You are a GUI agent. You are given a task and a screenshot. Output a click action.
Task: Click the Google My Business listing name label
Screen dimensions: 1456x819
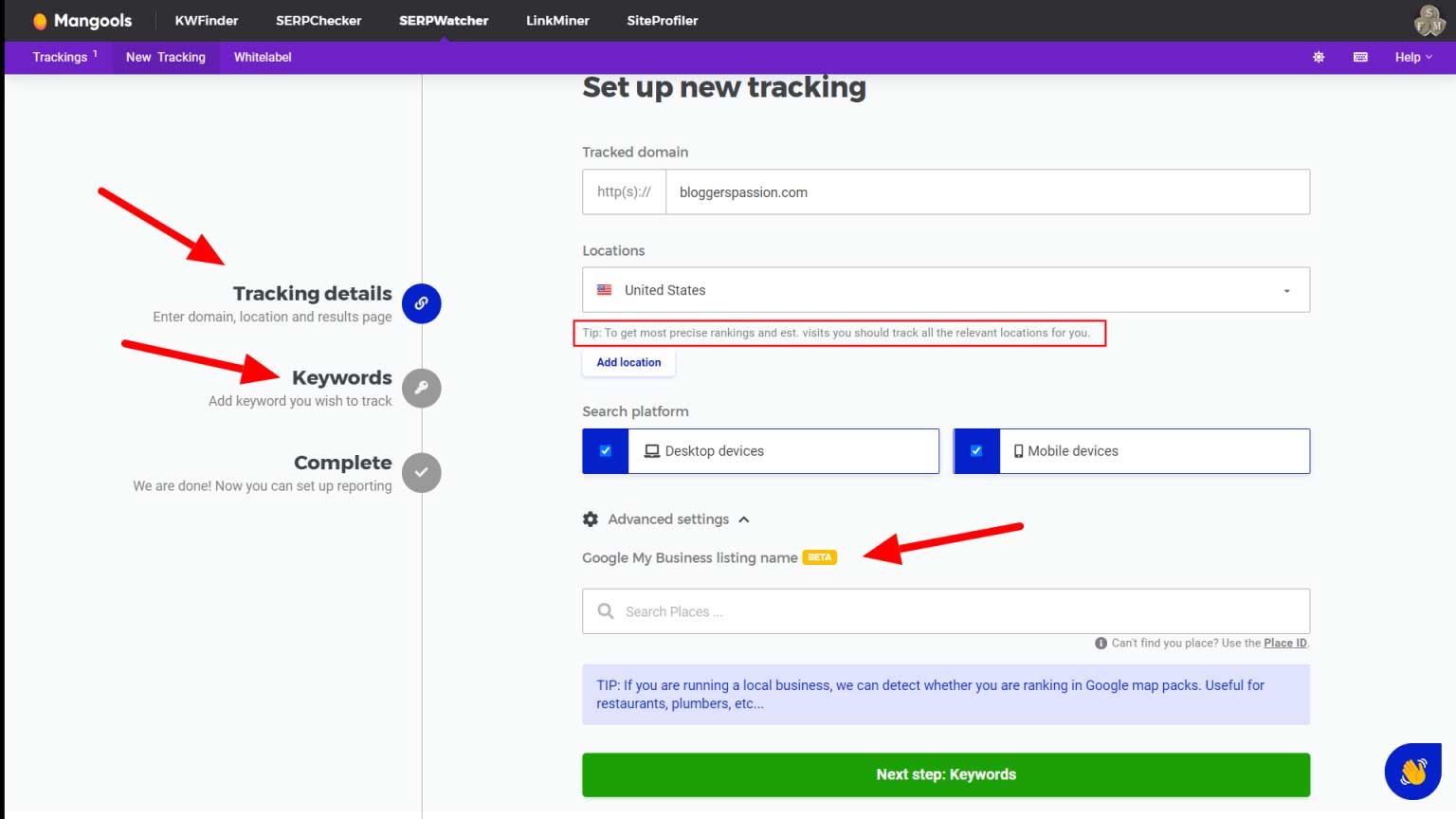click(x=690, y=557)
